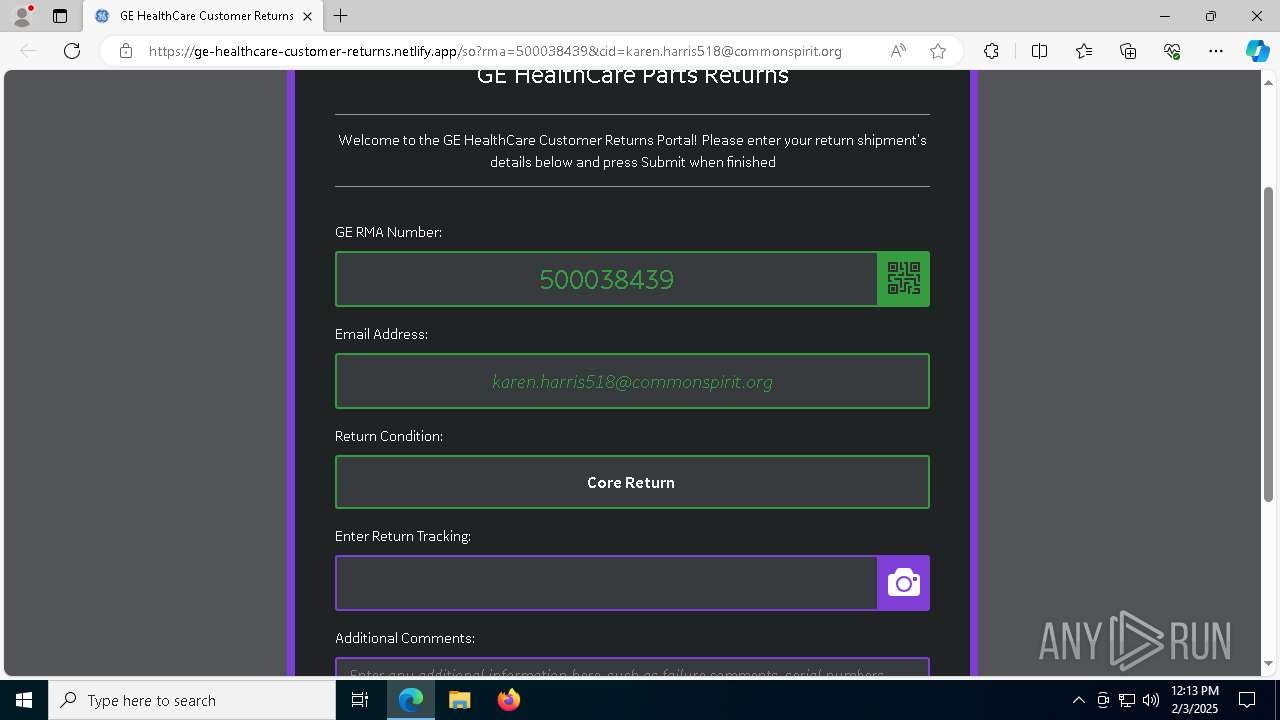This screenshot has height=720, width=1280.
Task: Open the network status tray icon
Action: [x=1126, y=700]
